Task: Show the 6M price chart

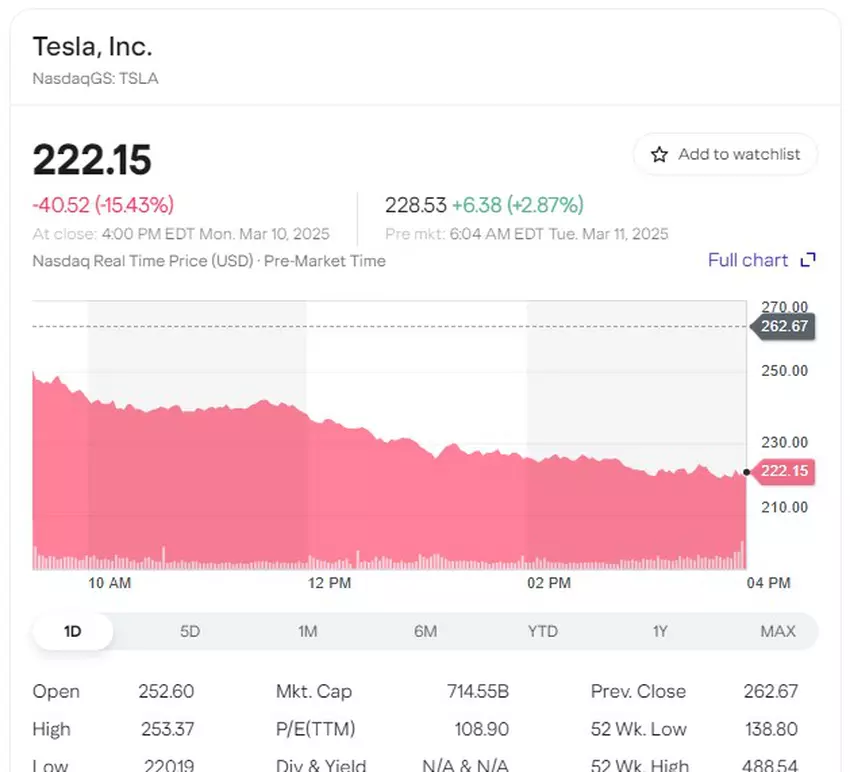Action: (x=425, y=631)
